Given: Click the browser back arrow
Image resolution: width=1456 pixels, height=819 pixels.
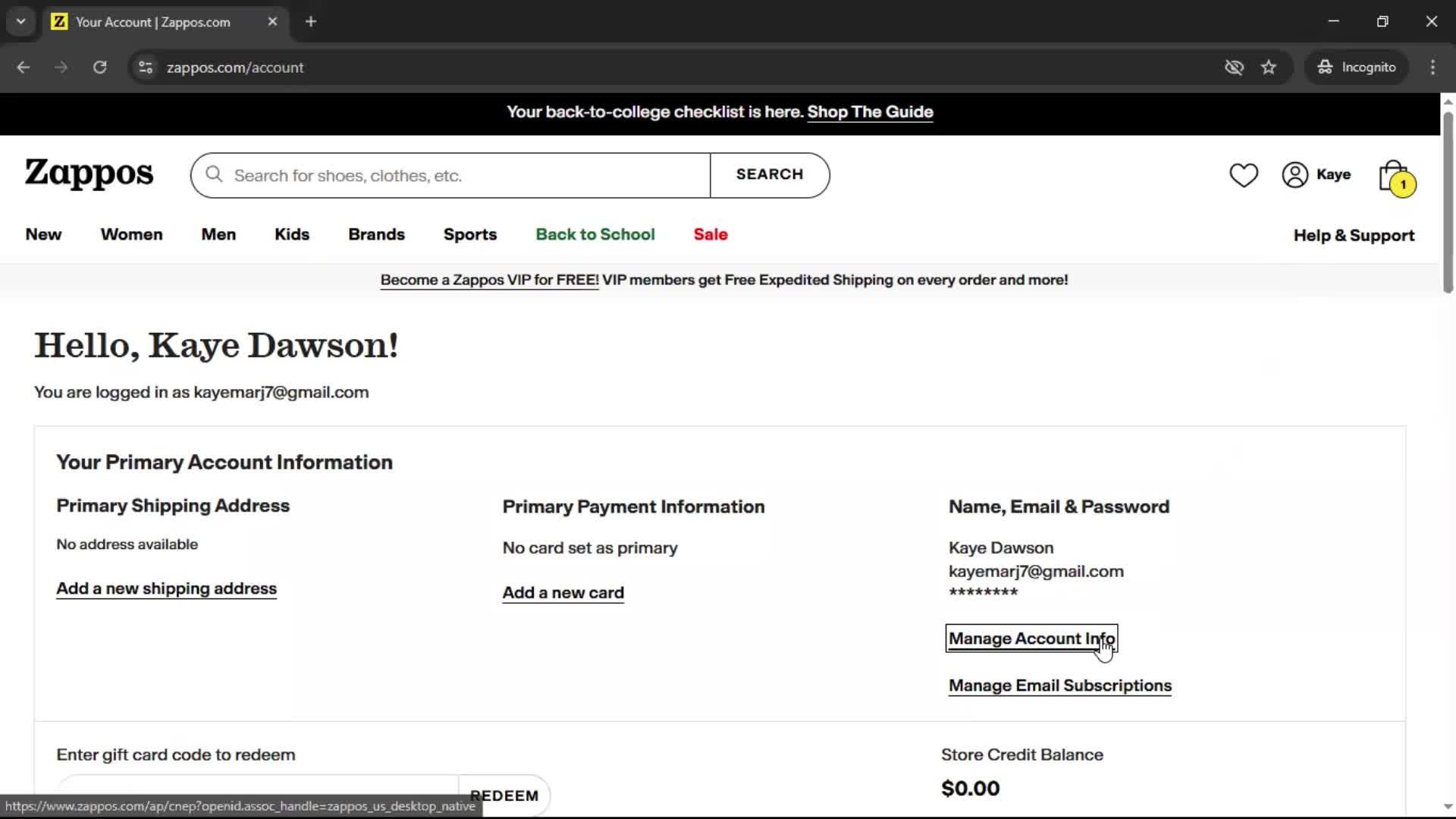Looking at the screenshot, I should [x=24, y=67].
